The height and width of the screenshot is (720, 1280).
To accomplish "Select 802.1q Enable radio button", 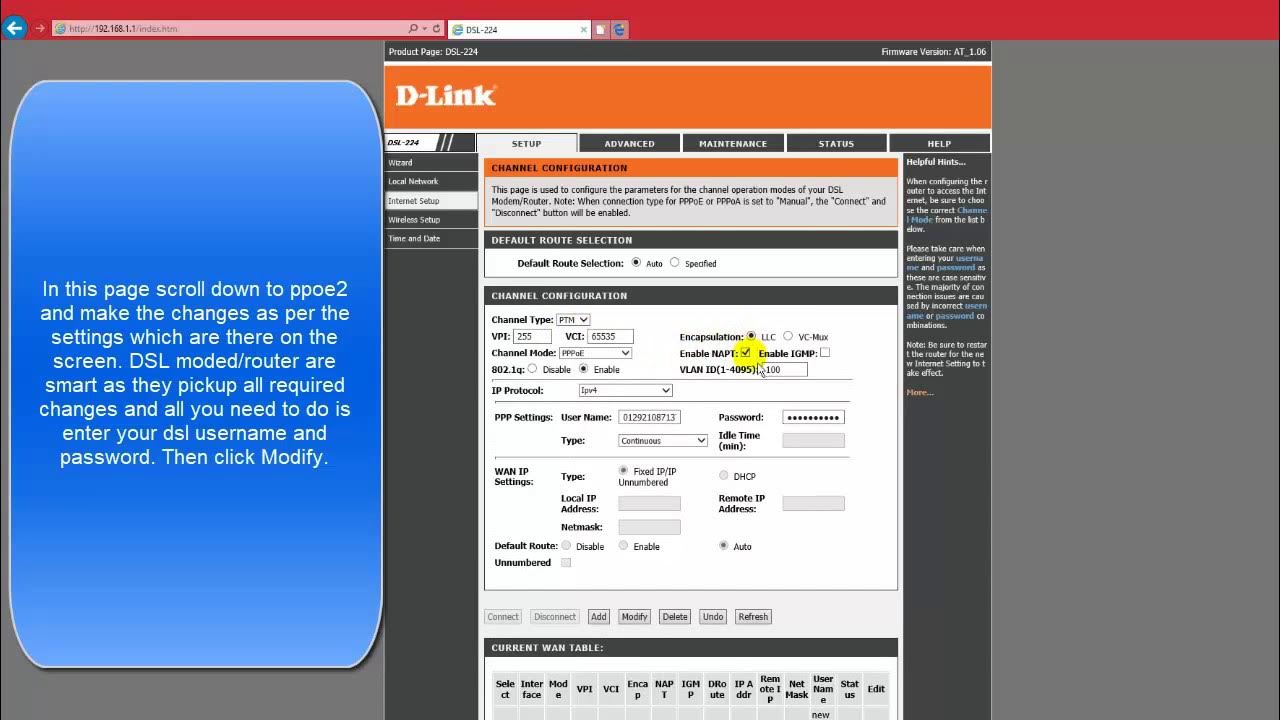I will (583, 369).
